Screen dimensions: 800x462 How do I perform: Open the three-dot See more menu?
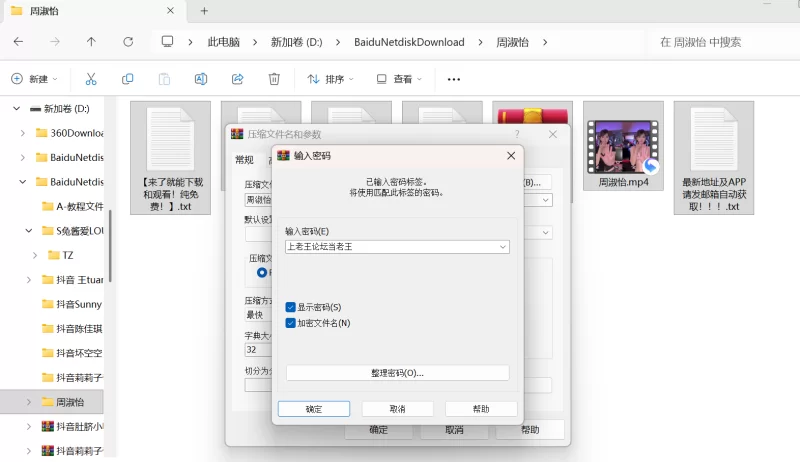tap(453, 79)
